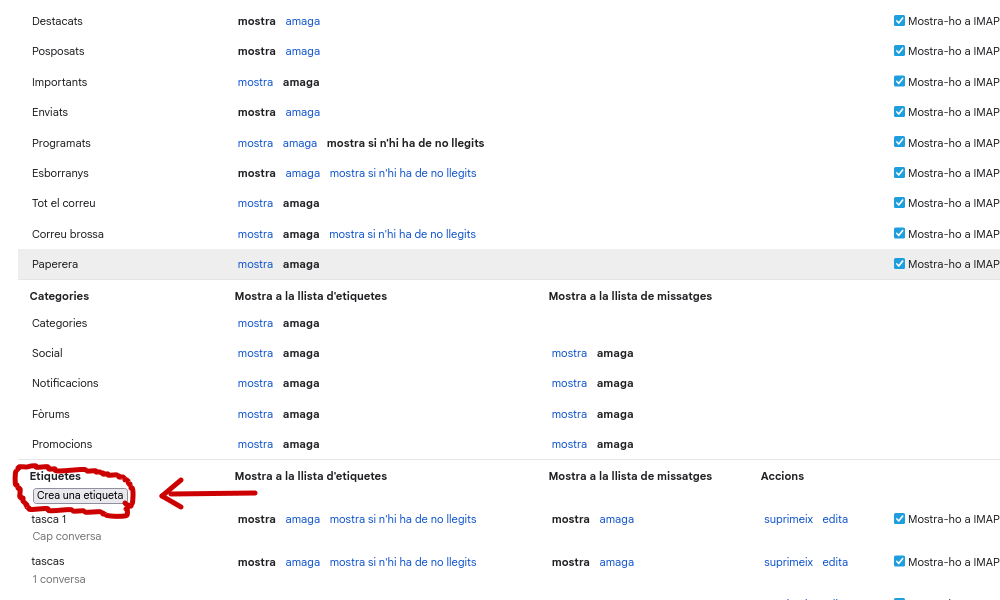Click 'mostra' in the message list for Fòrums
This screenshot has height=600, width=1000.
tap(569, 414)
